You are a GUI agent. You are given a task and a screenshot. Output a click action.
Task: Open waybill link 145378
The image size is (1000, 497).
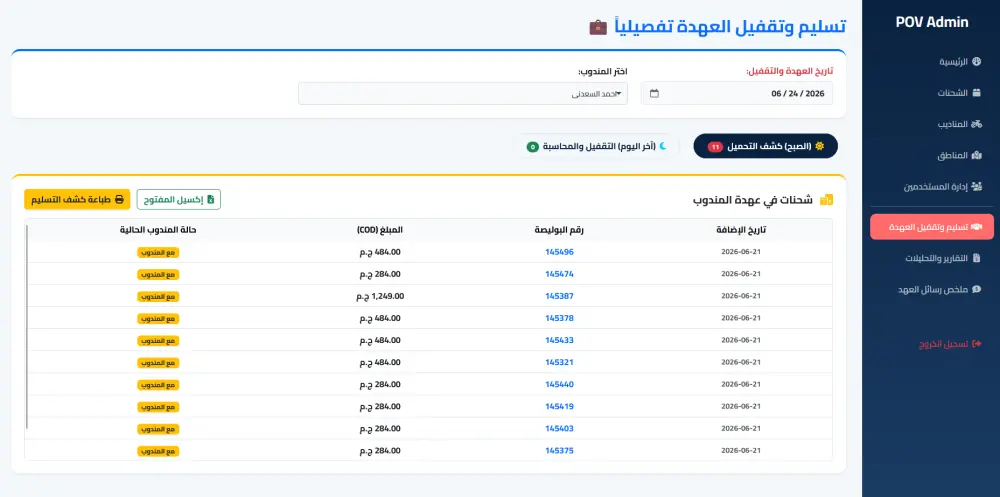tap(559, 318)
